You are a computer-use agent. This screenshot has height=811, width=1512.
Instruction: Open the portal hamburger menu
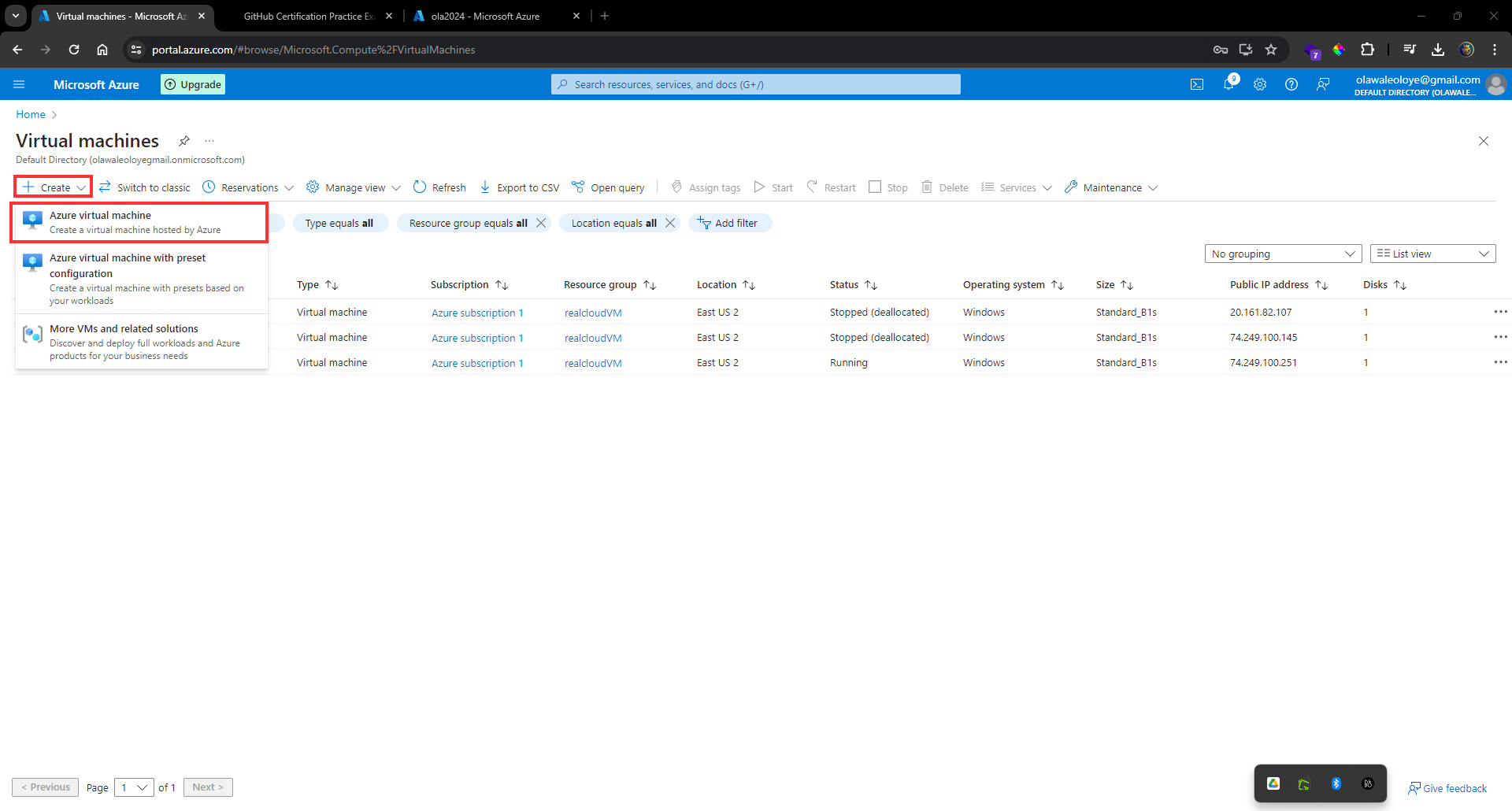coord(19,84)
